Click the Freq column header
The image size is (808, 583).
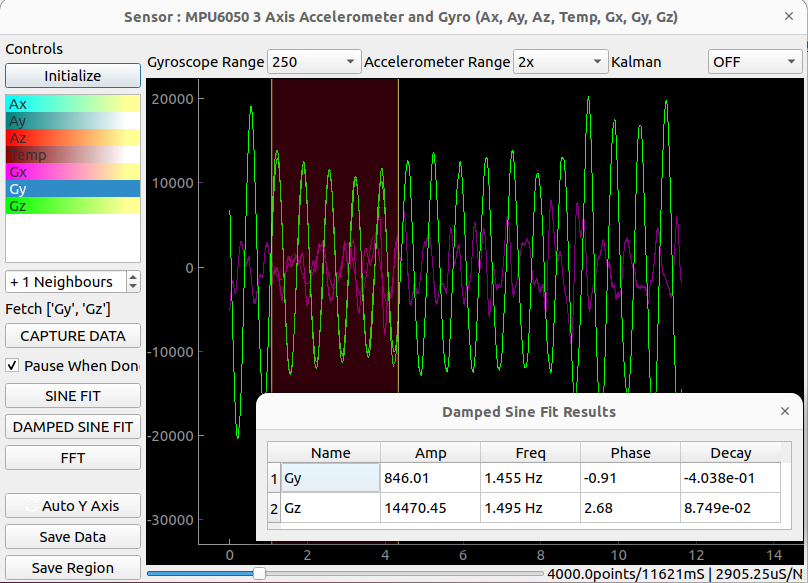click(x=531, y=453)
